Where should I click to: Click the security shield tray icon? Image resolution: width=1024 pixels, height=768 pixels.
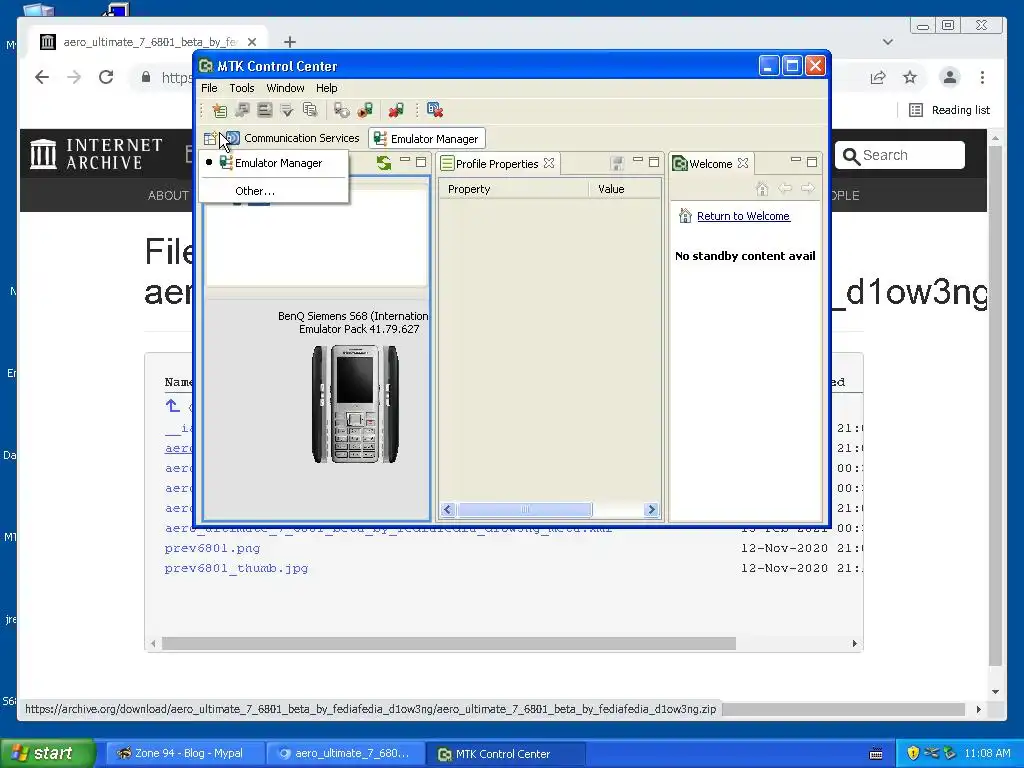pos(913,754)
